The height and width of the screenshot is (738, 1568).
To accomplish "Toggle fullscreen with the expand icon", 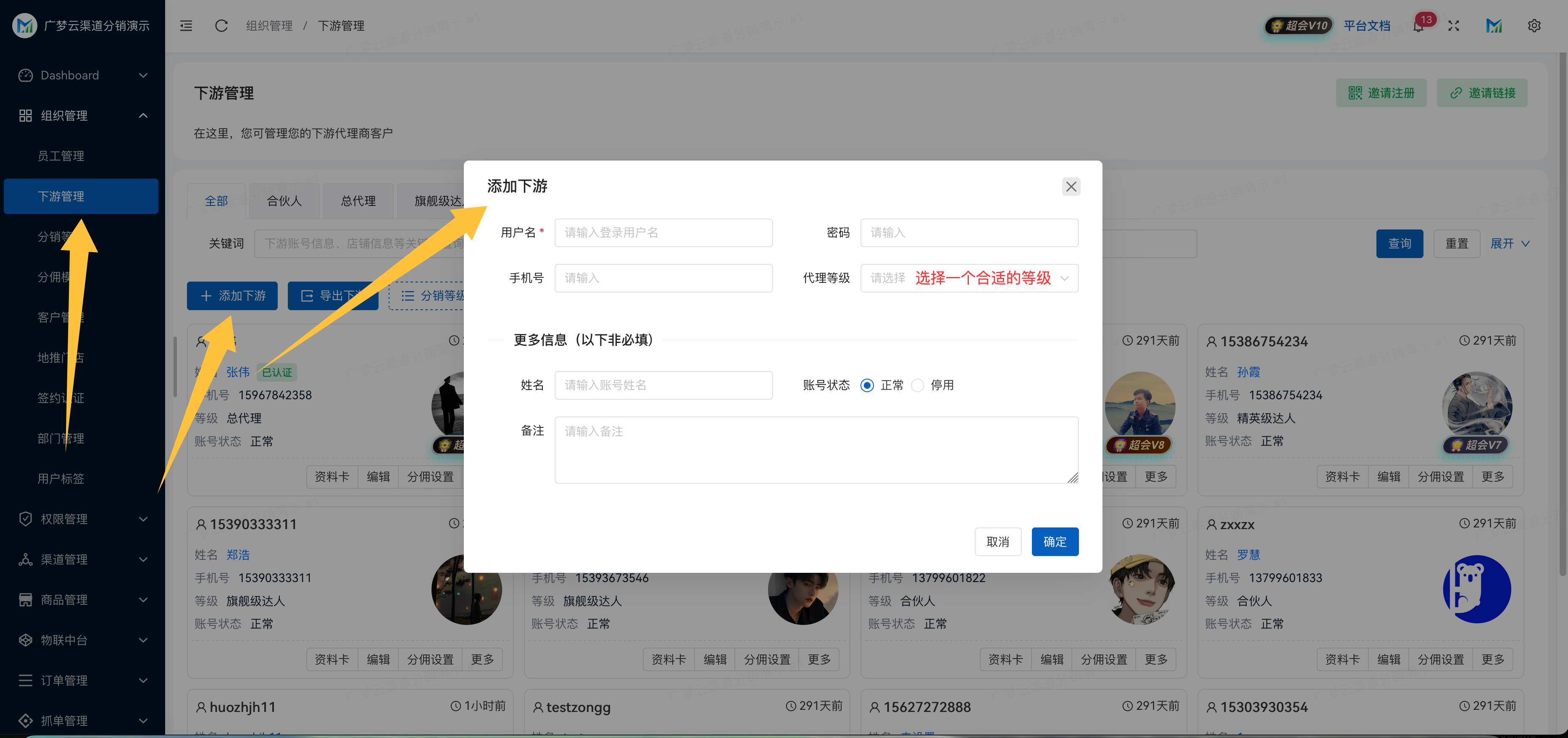I will click(1454, 26).
